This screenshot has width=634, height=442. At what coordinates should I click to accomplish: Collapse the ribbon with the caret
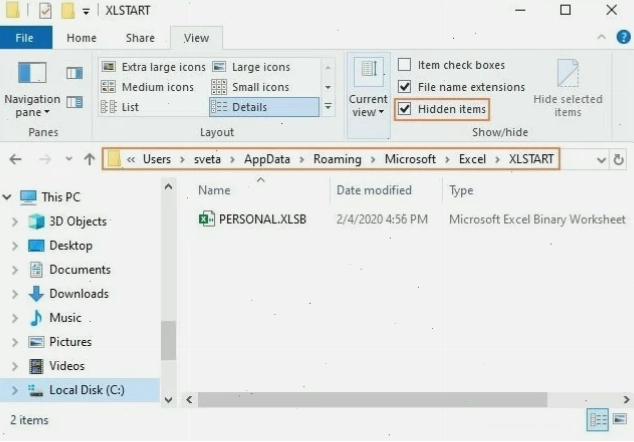tap(601, 38)
